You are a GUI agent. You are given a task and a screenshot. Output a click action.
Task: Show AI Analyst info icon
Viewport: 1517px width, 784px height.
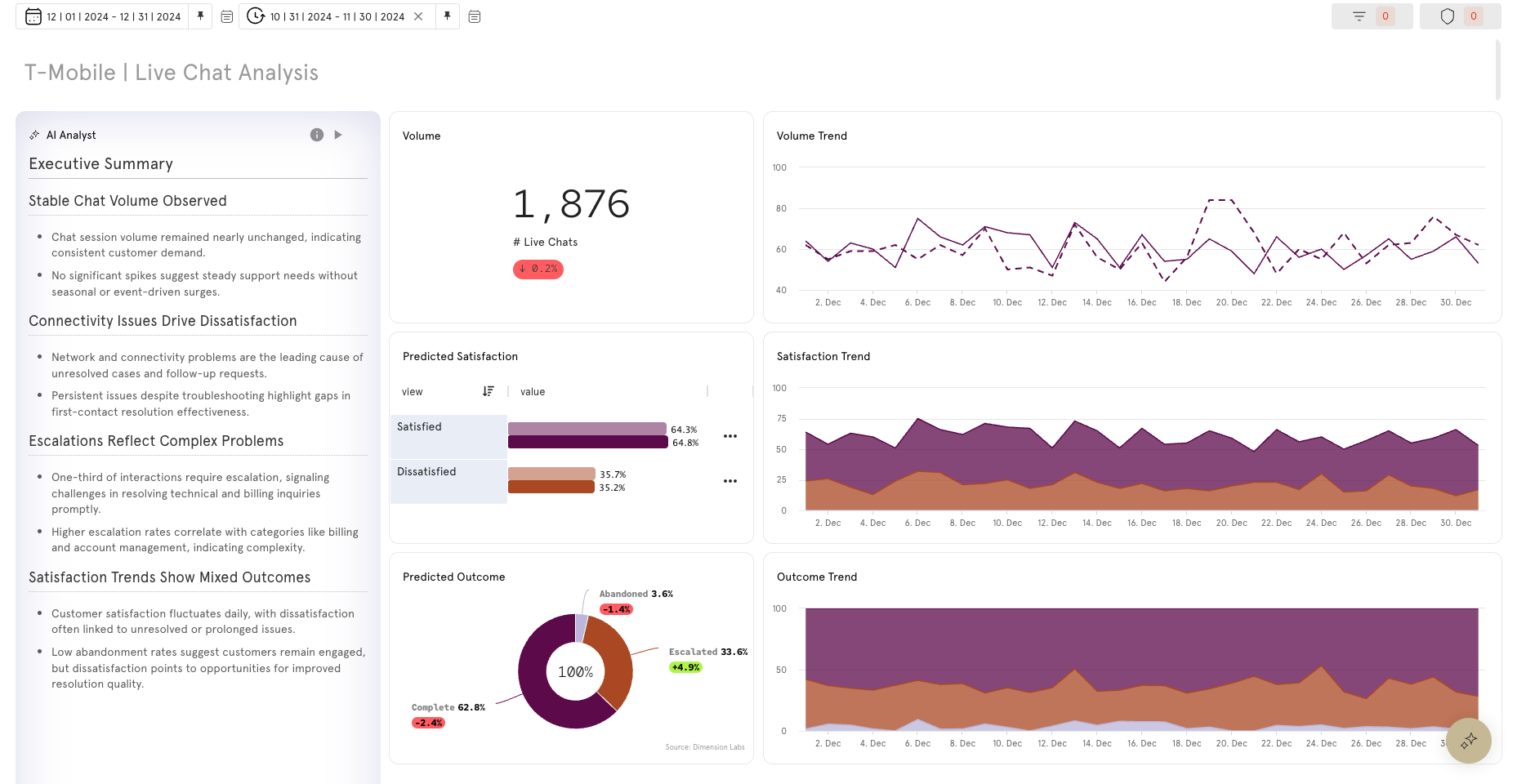317,135
